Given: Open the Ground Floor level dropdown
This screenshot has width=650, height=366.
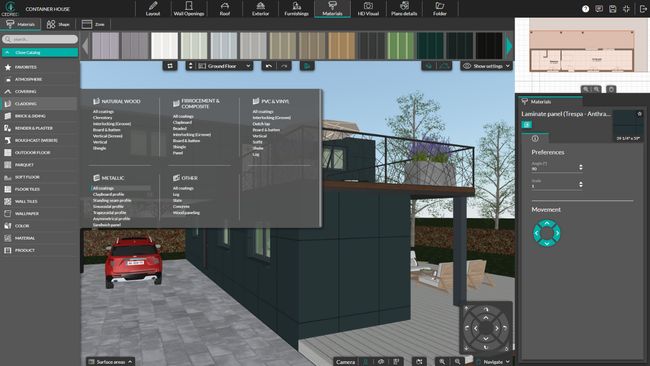Looking at the screenshot, I should [224, 66].
